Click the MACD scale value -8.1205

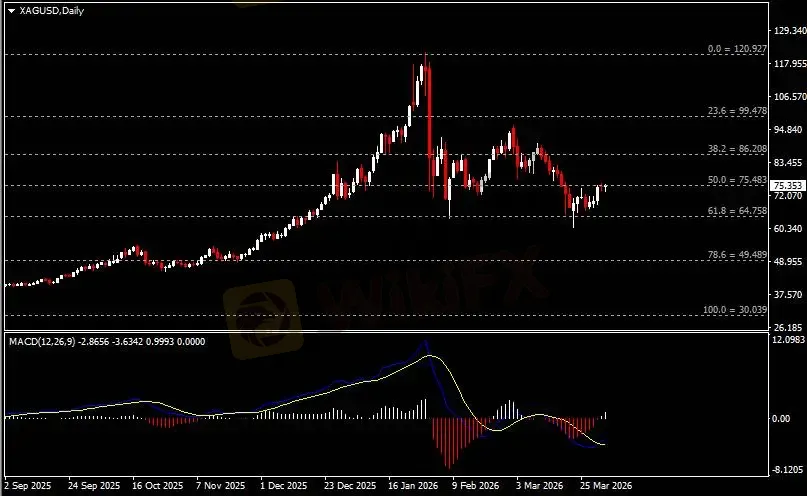[788, 470]
